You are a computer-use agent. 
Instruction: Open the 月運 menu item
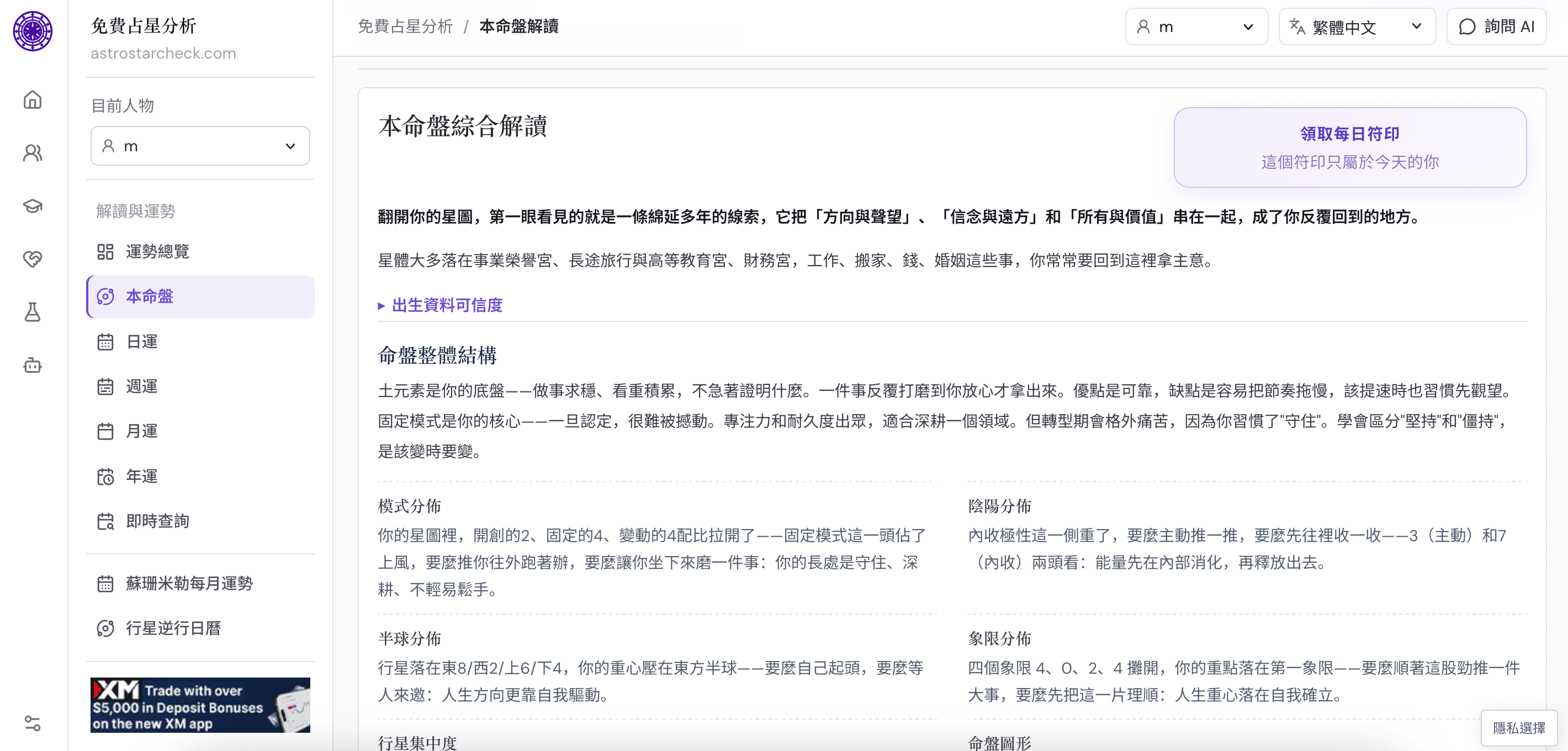pos(200,431)
